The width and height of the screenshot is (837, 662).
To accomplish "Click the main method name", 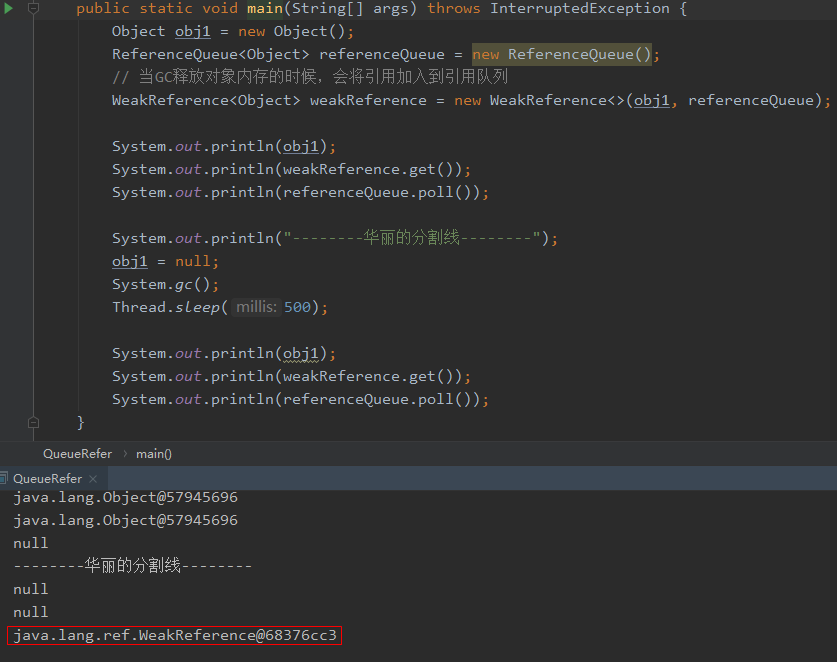I will pyautogui.click(x=265, y=9).
